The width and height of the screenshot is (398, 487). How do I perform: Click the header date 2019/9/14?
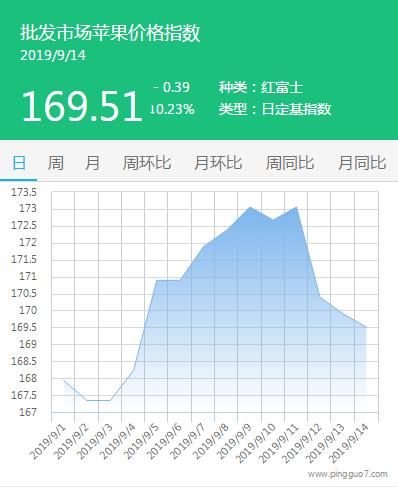click(x=53, y=56)
